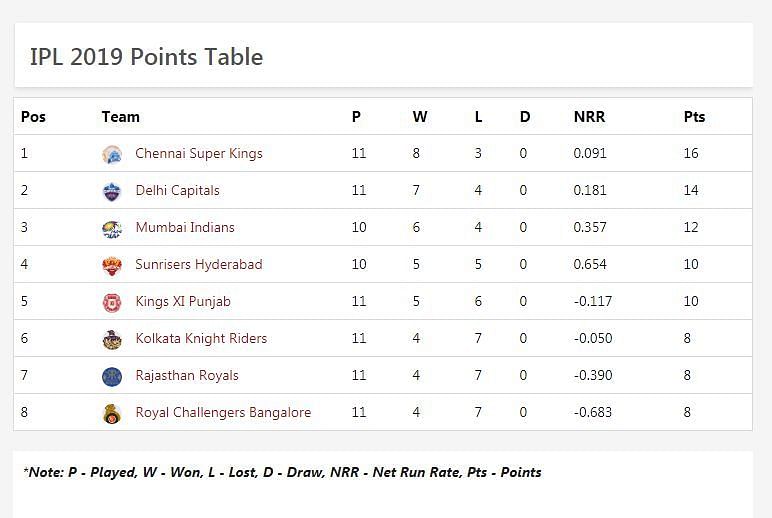Image resolution: width=772 pixels, height=518 pixels.
Task: Click the Kings XI Punjab team logo
Action: (x=112, y=302)
